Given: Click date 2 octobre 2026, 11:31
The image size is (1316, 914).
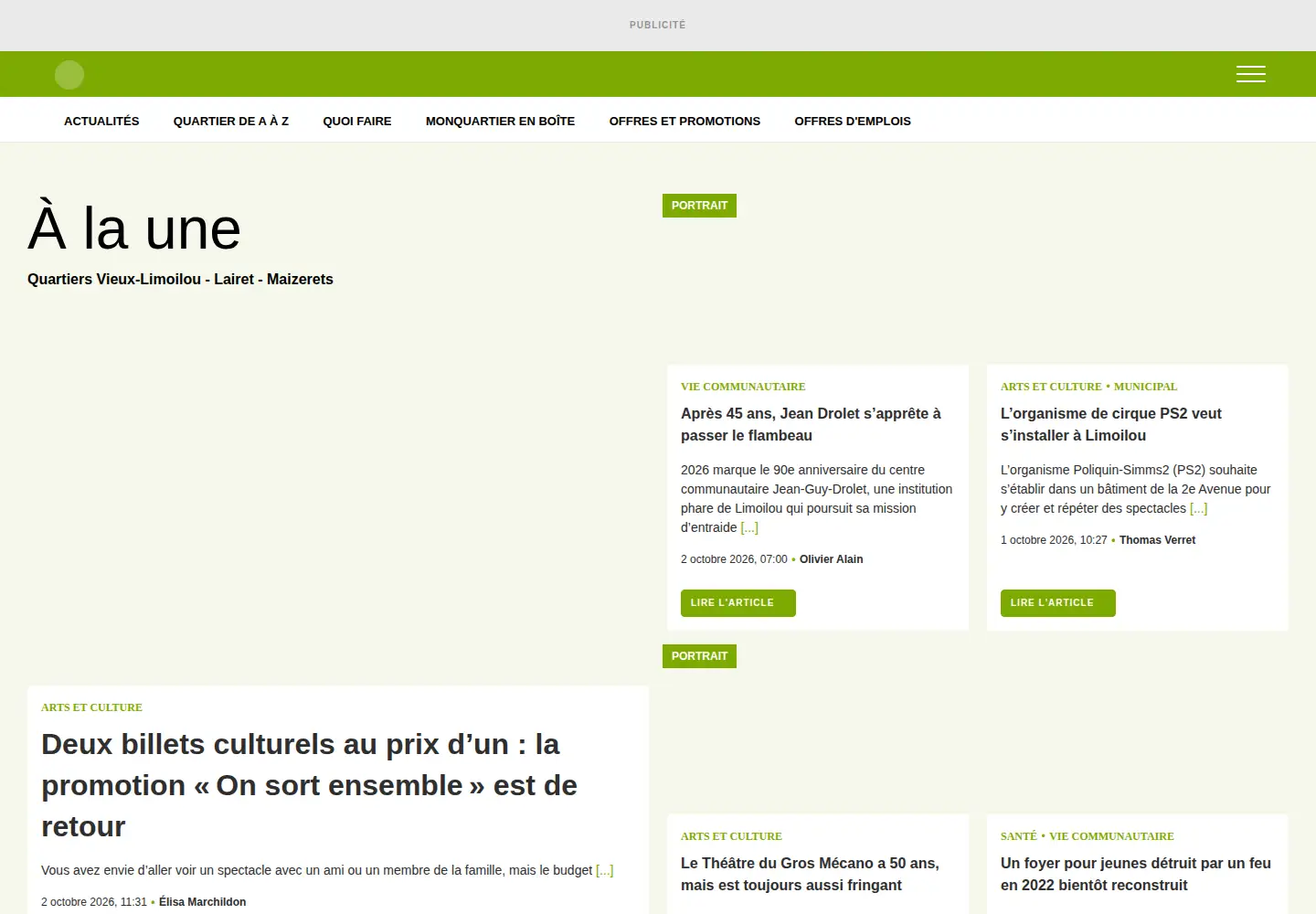Looking at the screenshot, I should pyautogui.click(x=94, y=902).
